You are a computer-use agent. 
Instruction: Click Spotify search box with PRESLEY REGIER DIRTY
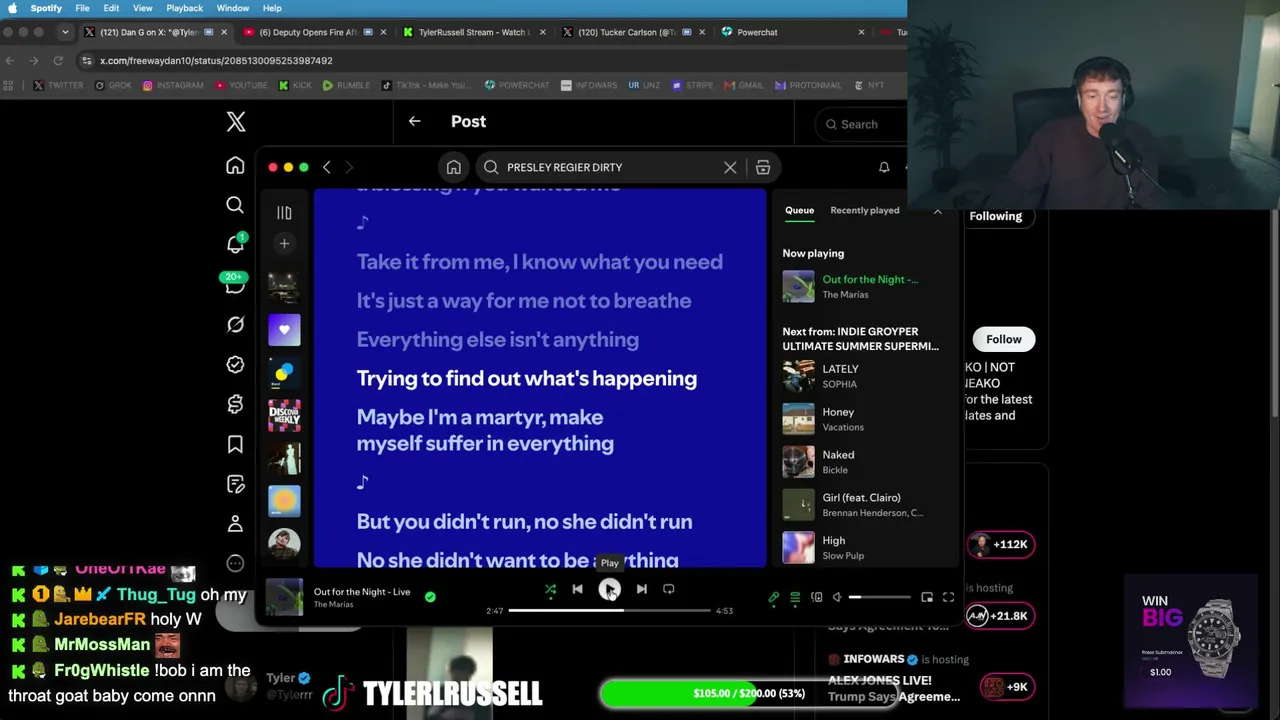610,167
